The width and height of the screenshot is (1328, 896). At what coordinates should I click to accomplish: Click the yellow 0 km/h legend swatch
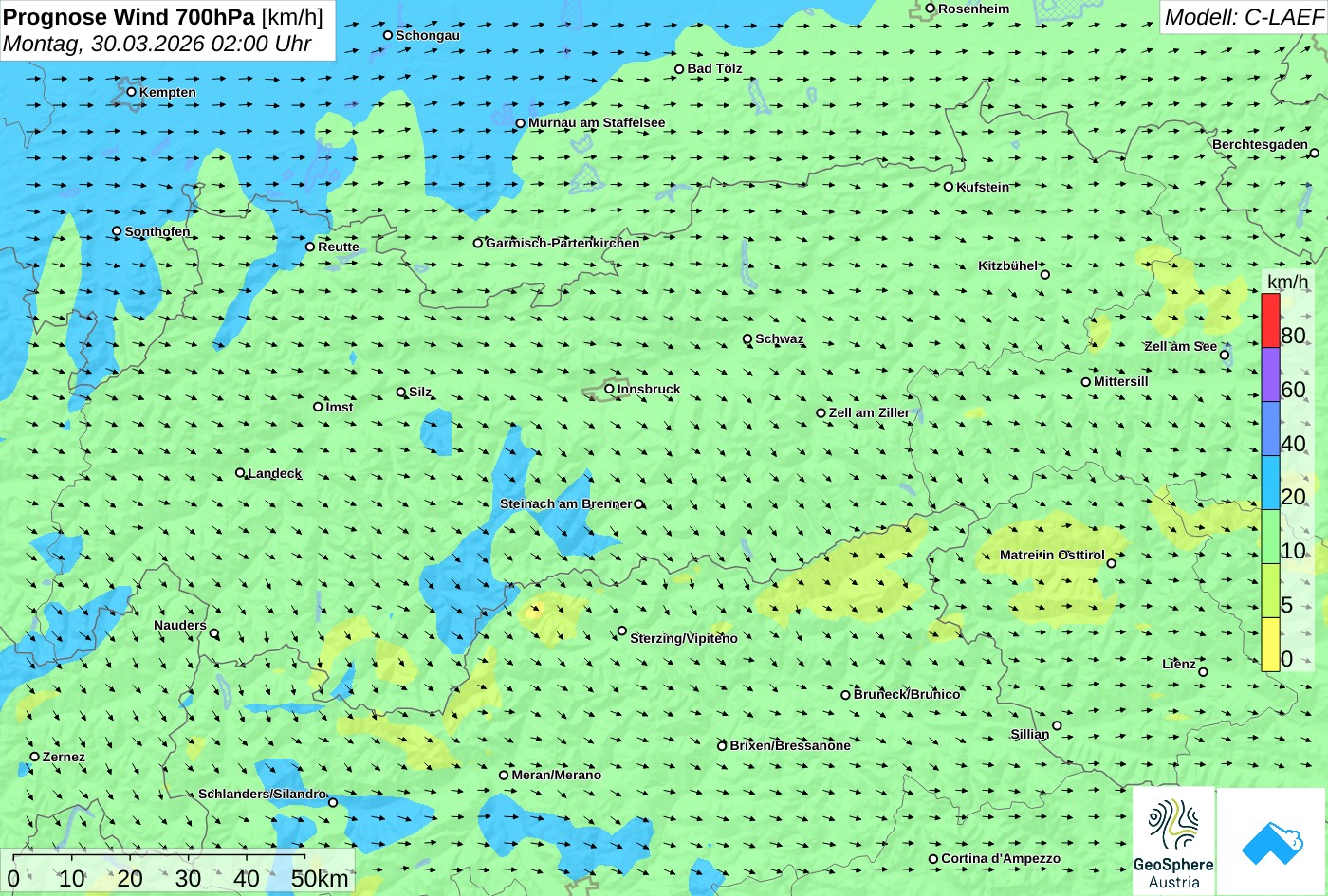(x=1270, y=645)
